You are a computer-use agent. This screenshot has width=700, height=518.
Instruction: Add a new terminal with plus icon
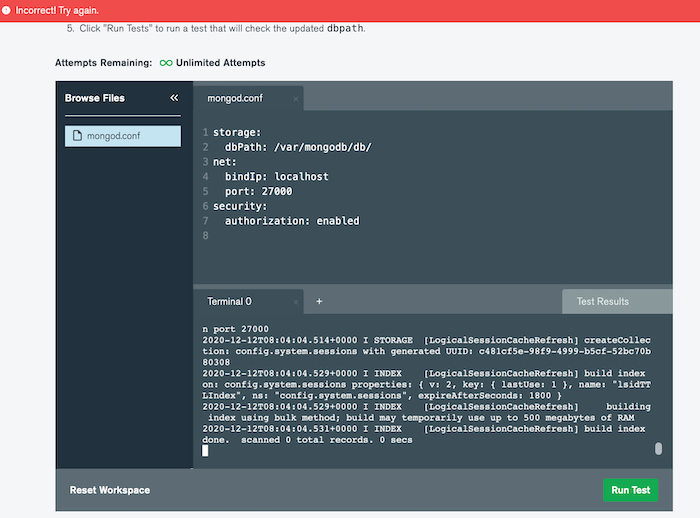click(x=319, y=301)
